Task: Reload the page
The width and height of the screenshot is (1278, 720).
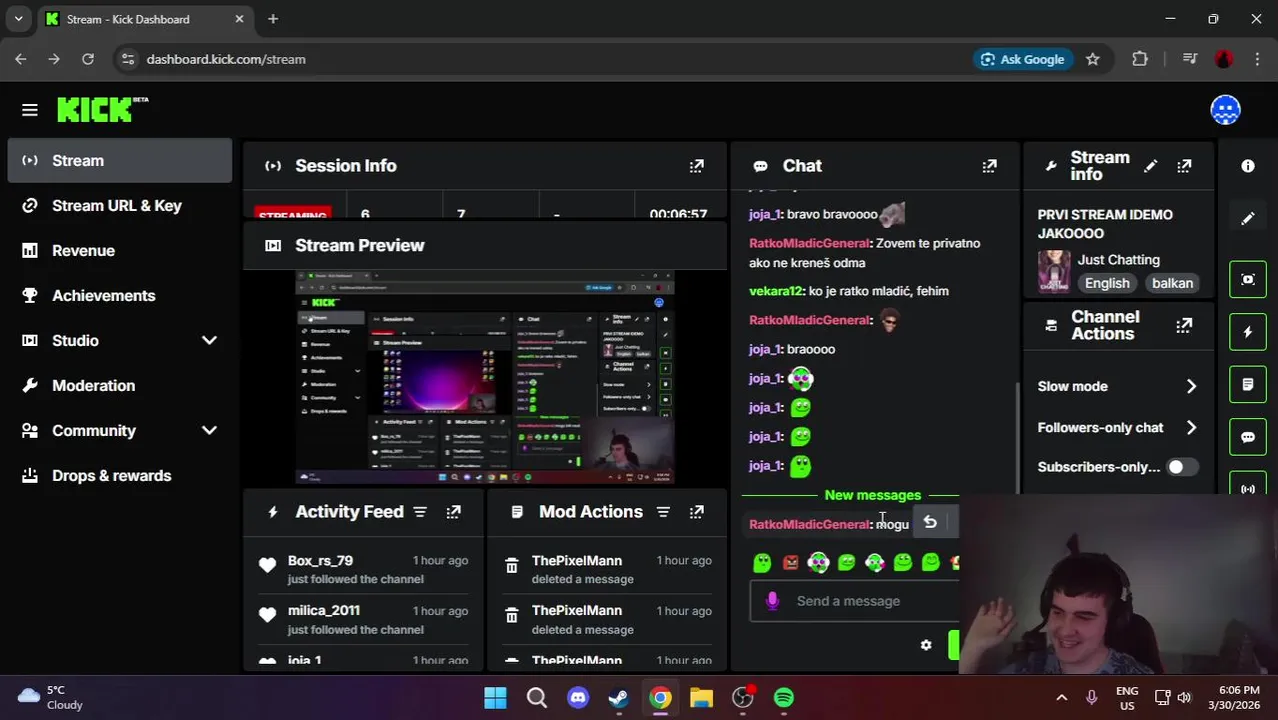Action: click(88, 59)
